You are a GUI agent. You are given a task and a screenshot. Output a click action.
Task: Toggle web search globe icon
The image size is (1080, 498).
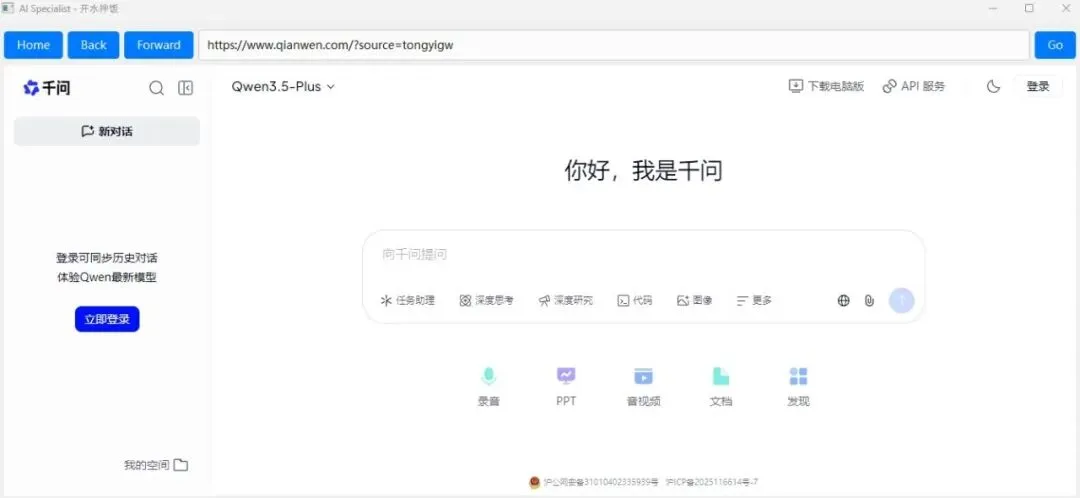click(x=843, y=300)
